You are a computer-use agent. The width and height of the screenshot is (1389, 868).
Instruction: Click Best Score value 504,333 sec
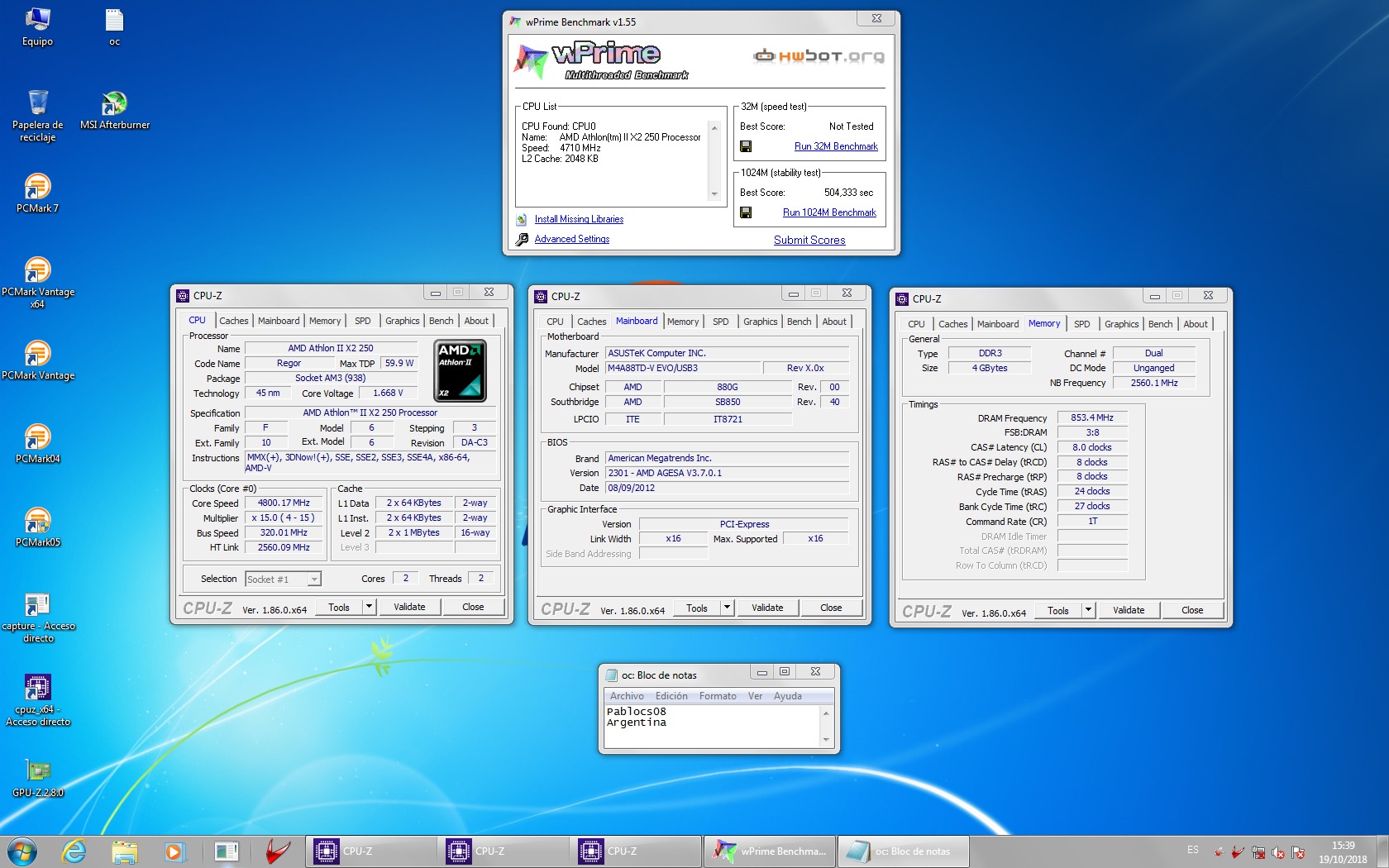(848, 193)
